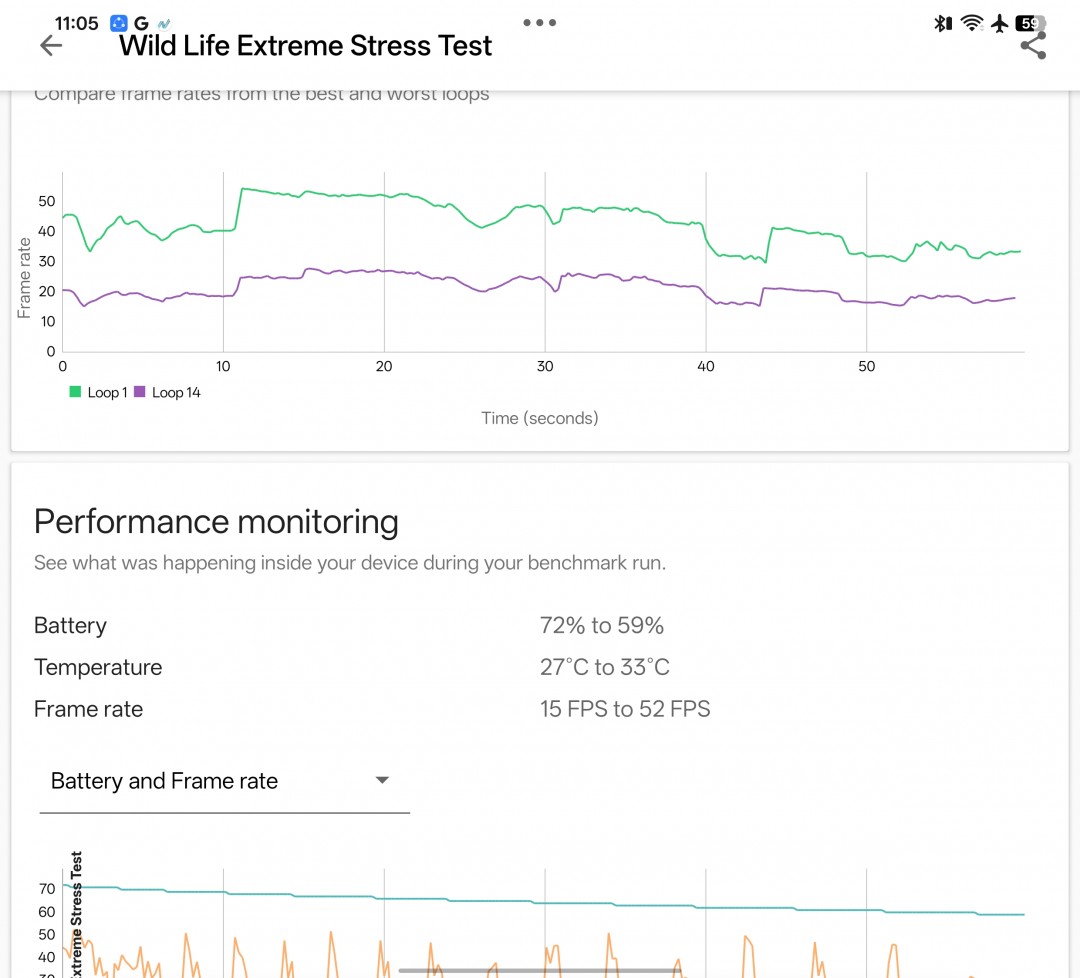Tap the three-dot handle at top
Viewport: 1080px width, 978px height.
(x=539, y=22)
